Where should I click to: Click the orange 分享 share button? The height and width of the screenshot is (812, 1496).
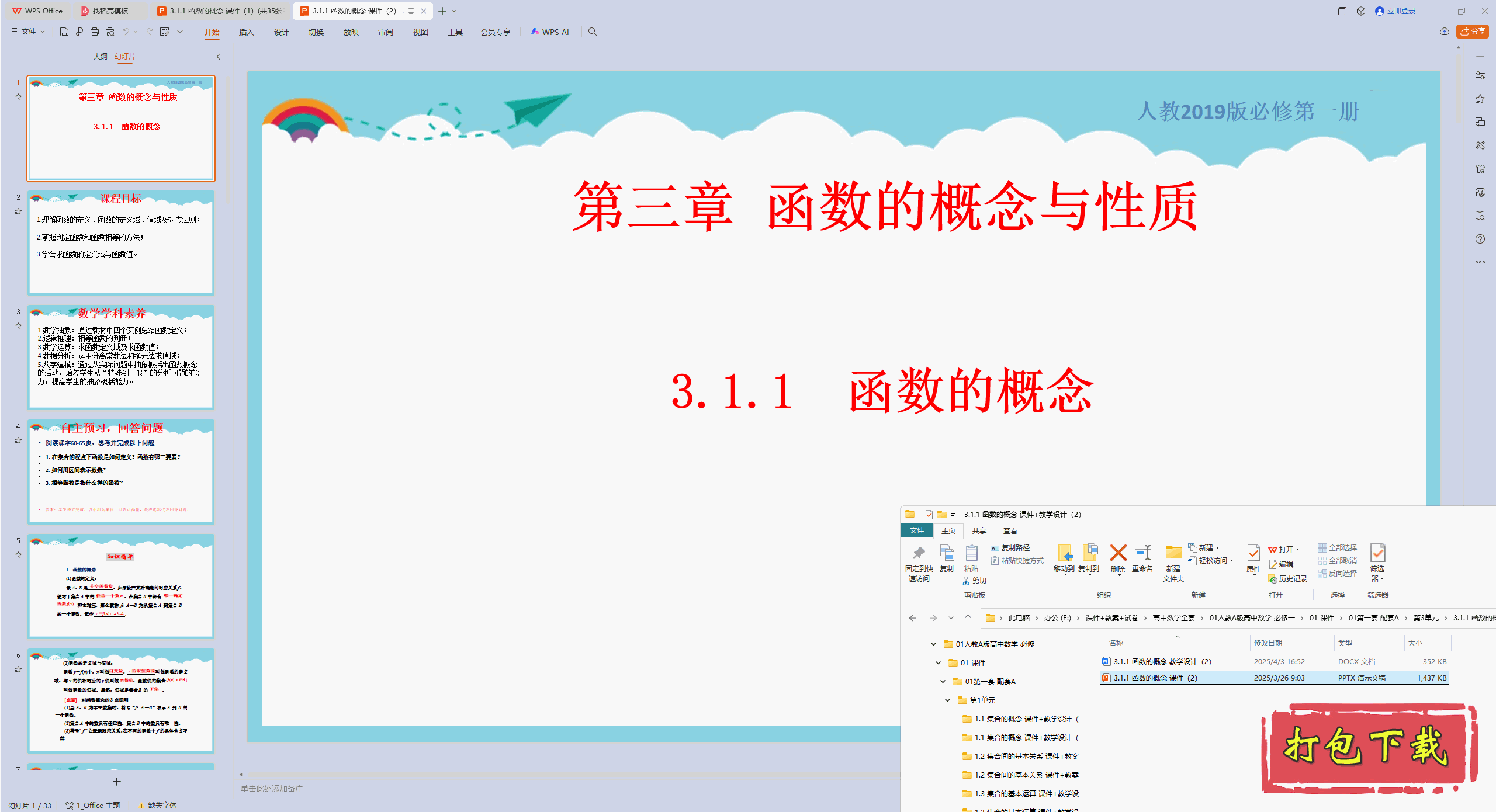(x=1472, y=32)
